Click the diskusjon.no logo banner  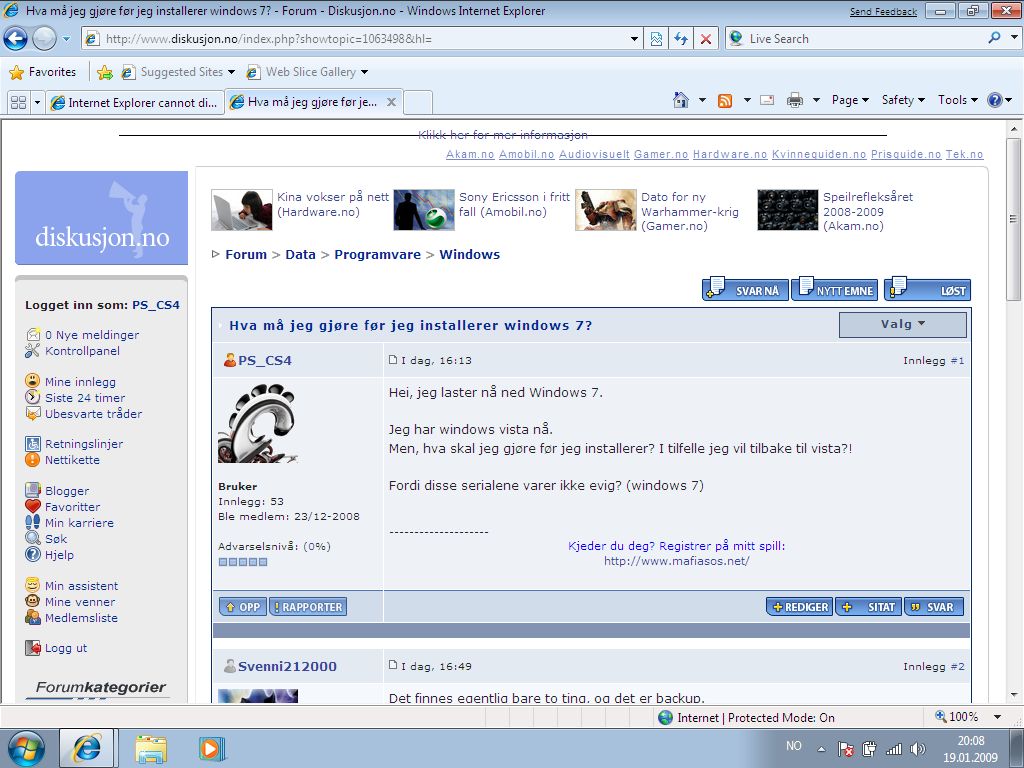(101, 218)
